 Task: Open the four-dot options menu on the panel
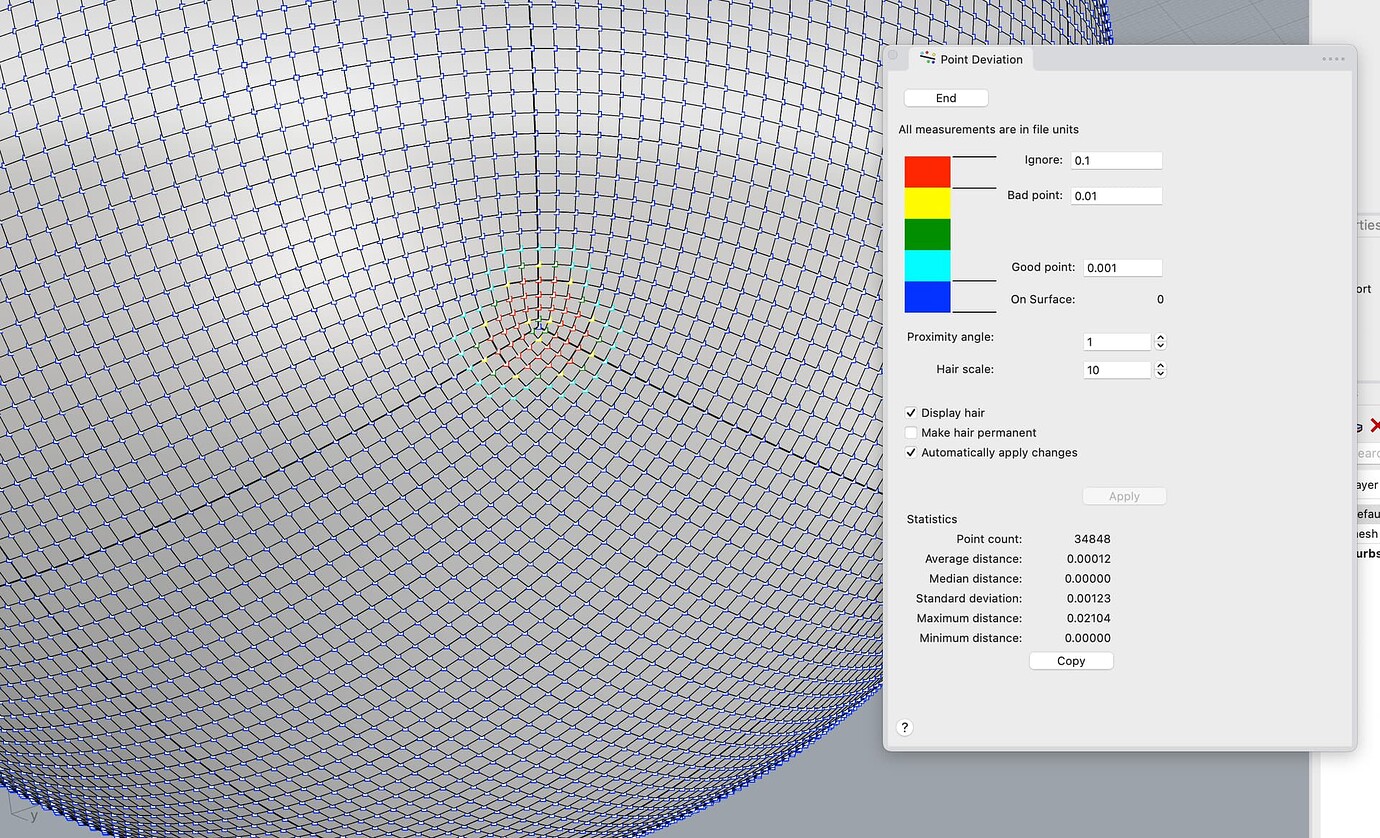coord(1333,59)
